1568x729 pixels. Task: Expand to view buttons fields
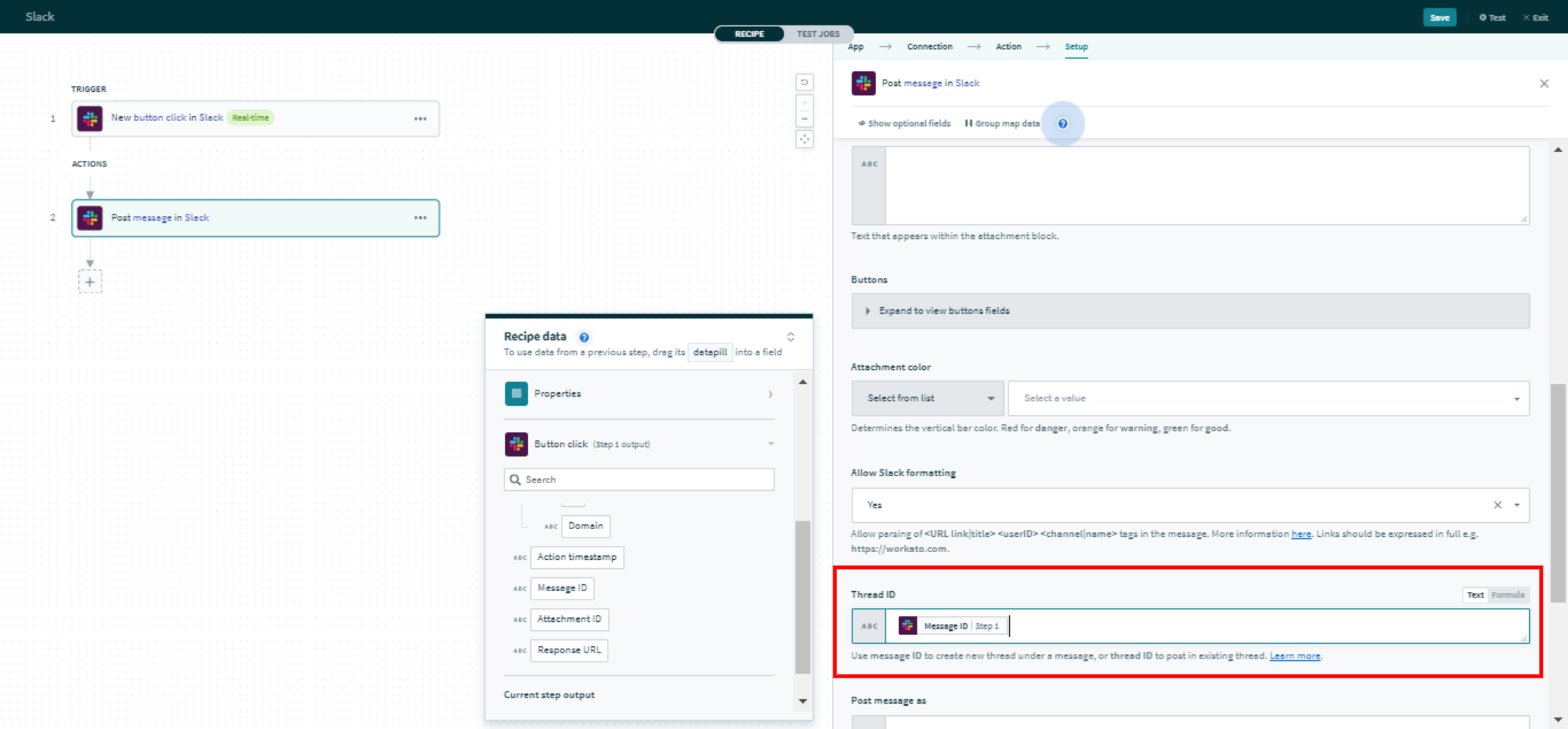(x=945, y=310)
